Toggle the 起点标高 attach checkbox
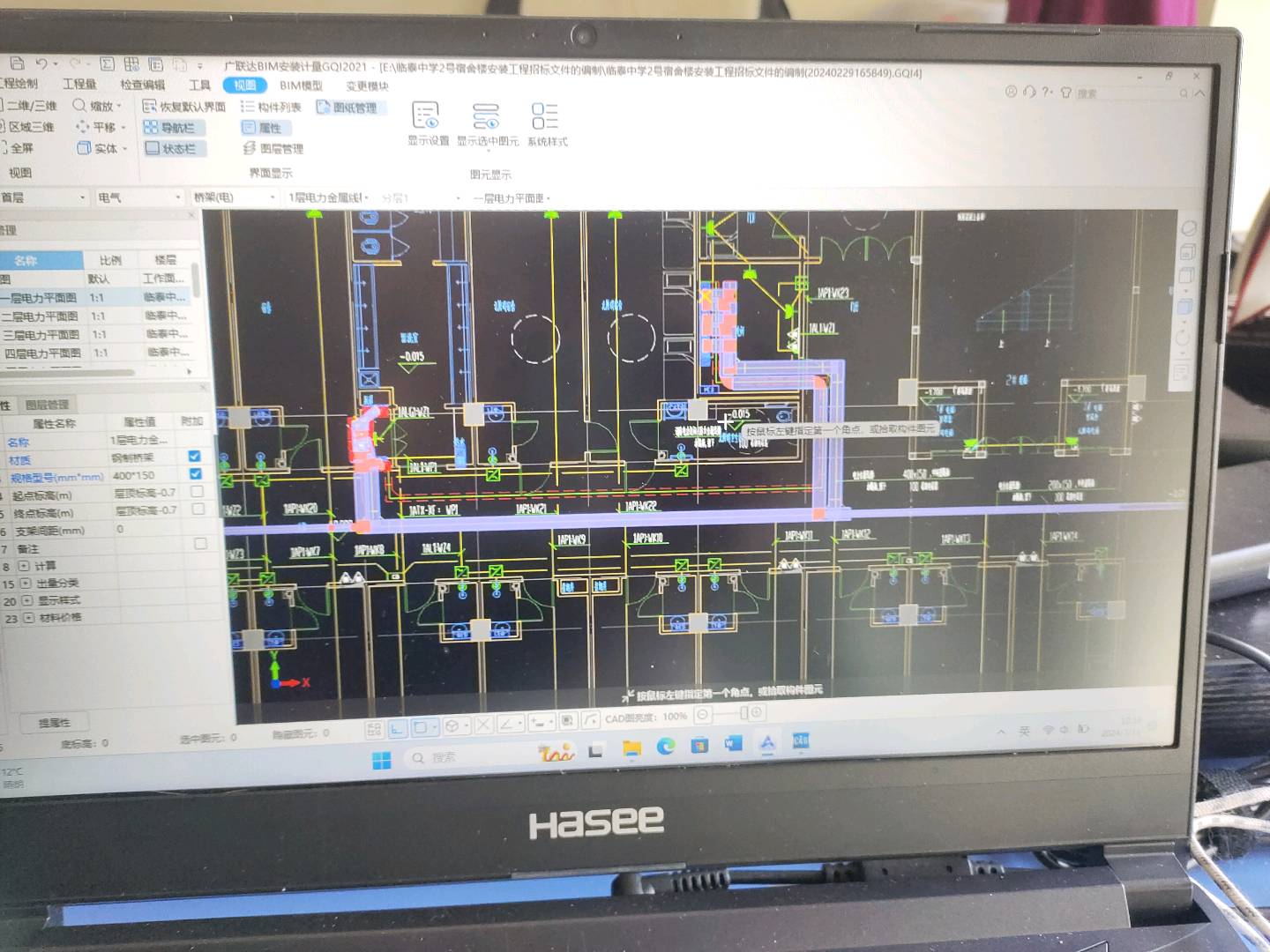Image resolution: width=1270 pixels, height=952 pixels. coord(197,491)
